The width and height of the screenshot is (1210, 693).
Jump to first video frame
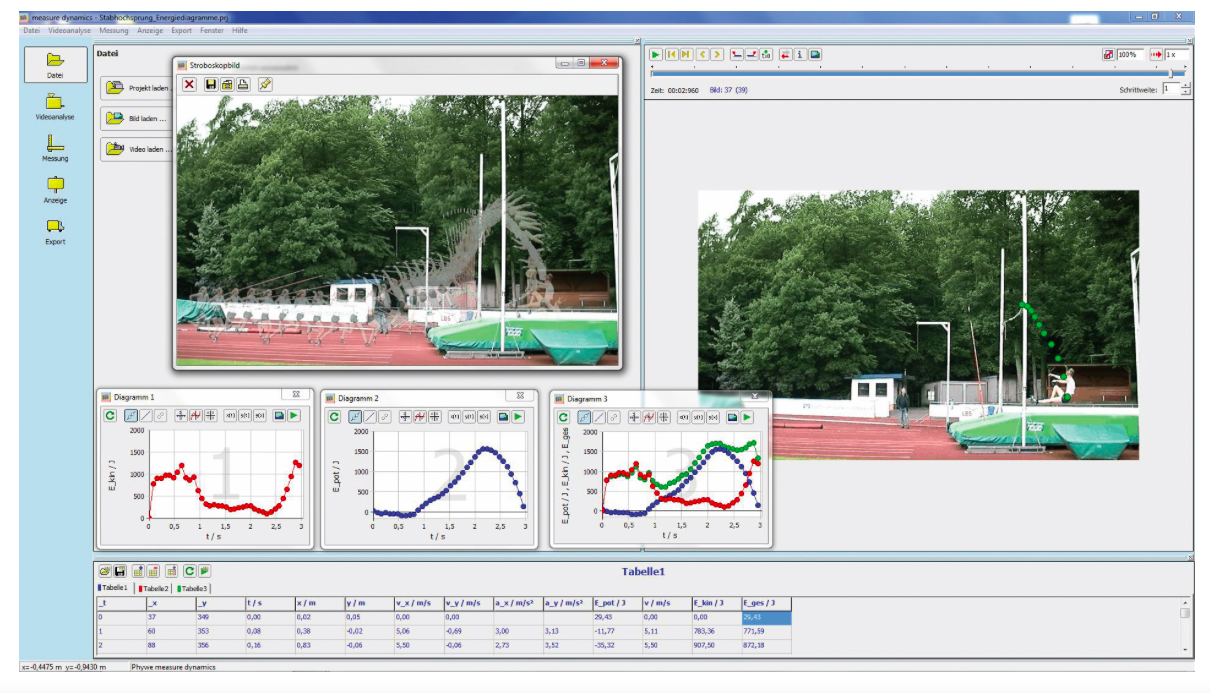point(671,55)
